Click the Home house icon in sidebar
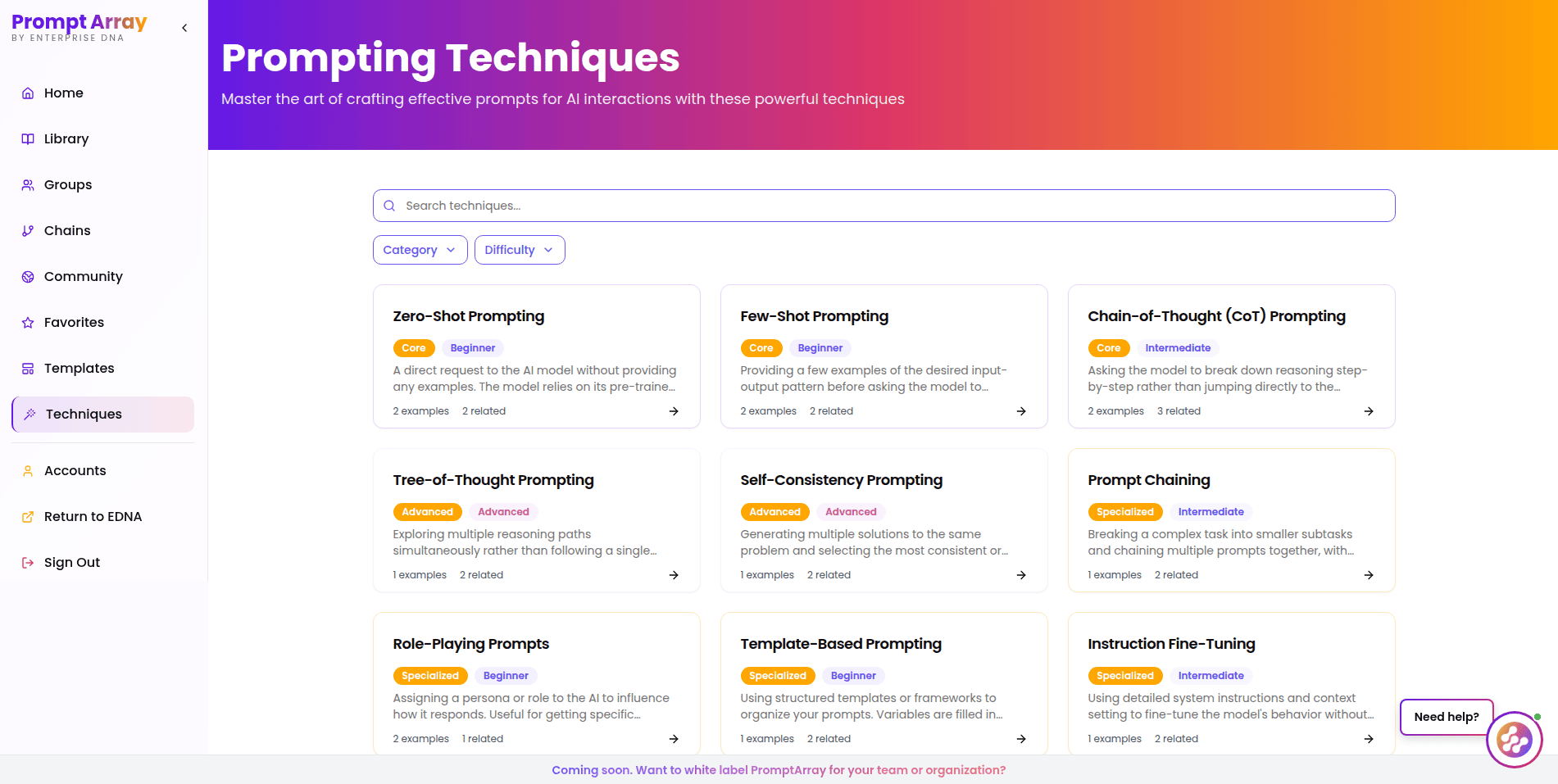 (x=28, y=93)
